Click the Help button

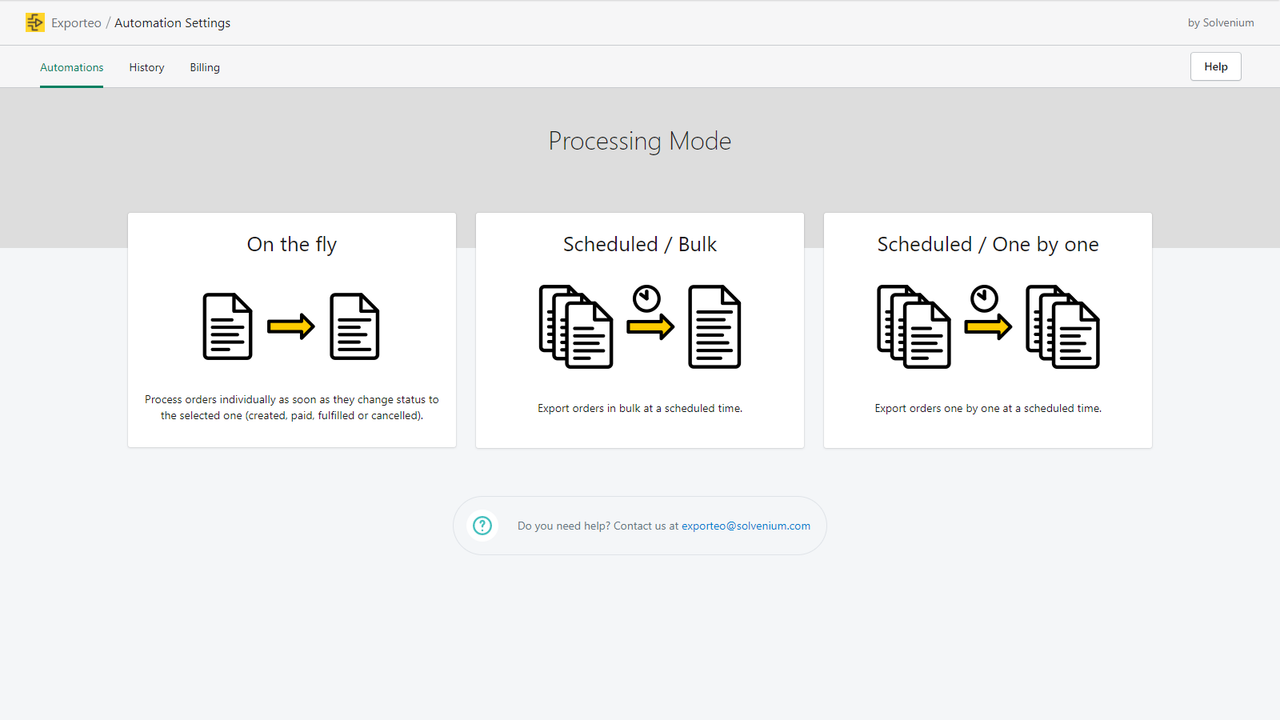(x=1215, y=66)
